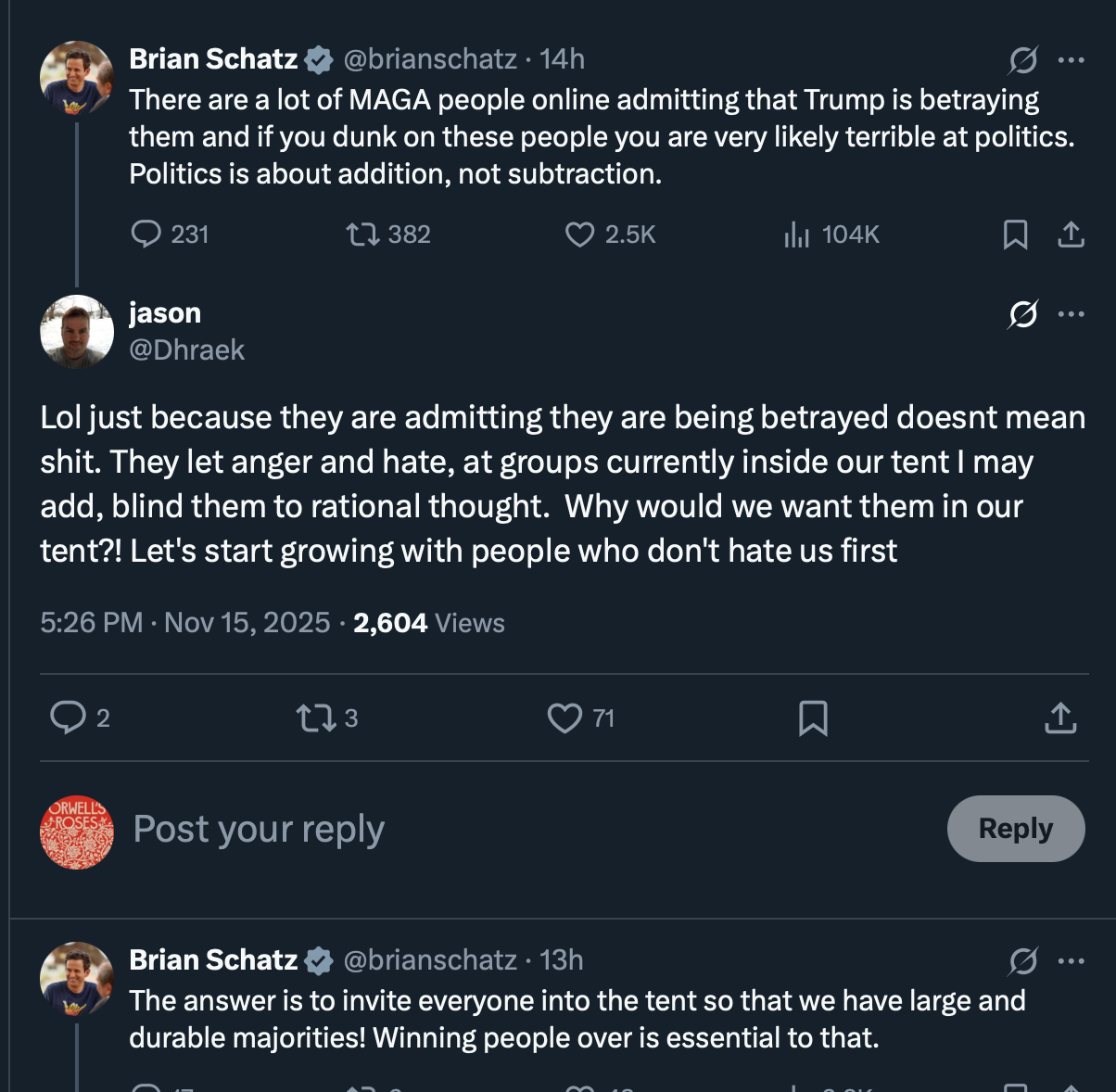Share jason's tweet via share icon
The image size is (1116, 1092).
[x=1060, y=718]
